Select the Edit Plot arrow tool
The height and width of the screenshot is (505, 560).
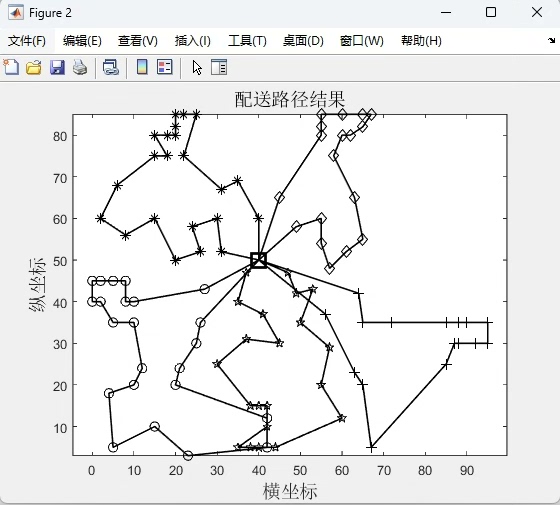197,67
